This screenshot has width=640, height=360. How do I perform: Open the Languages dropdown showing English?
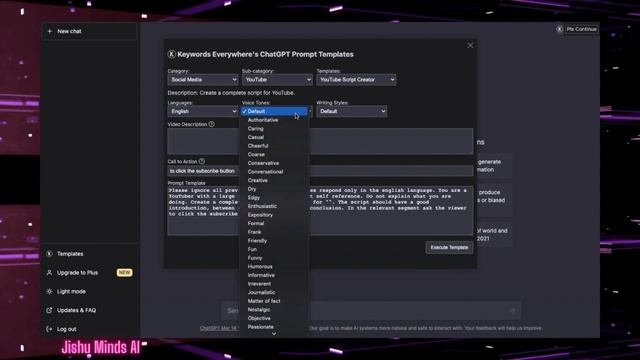pyautogui.click(x=202, y=111)
